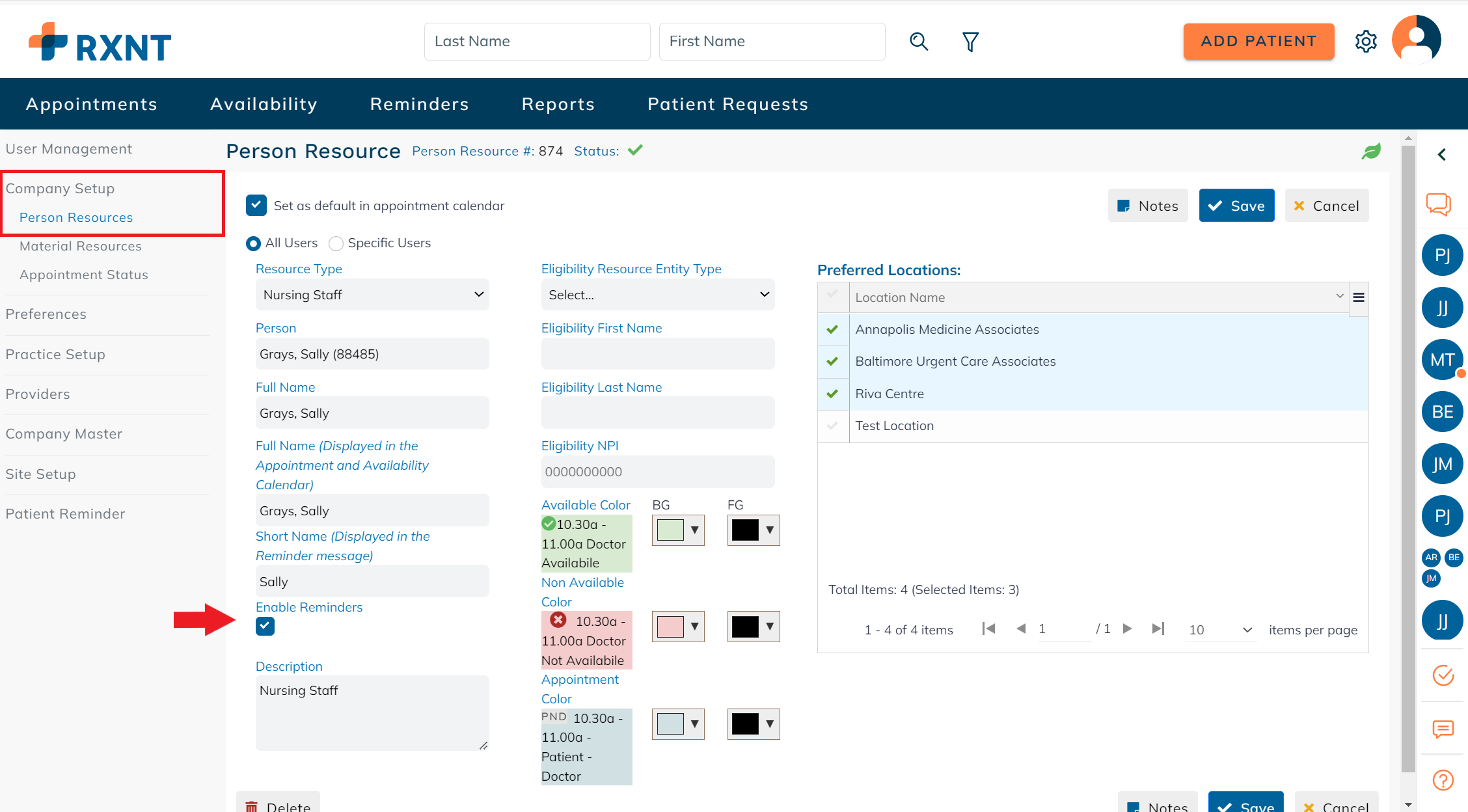Click the top Save button
Screen dimensions: 1468x812
click(1236, 206)
